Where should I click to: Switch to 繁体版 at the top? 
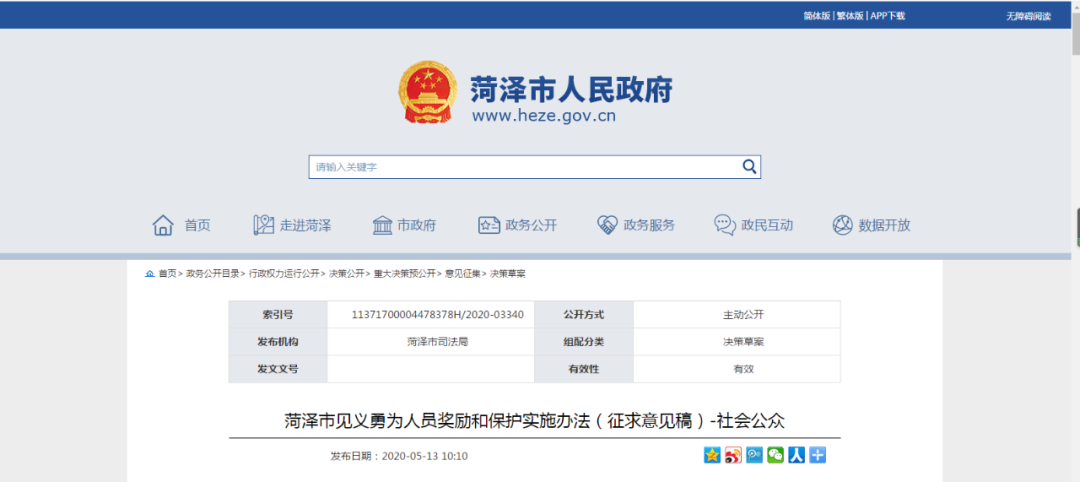point(849,16)
